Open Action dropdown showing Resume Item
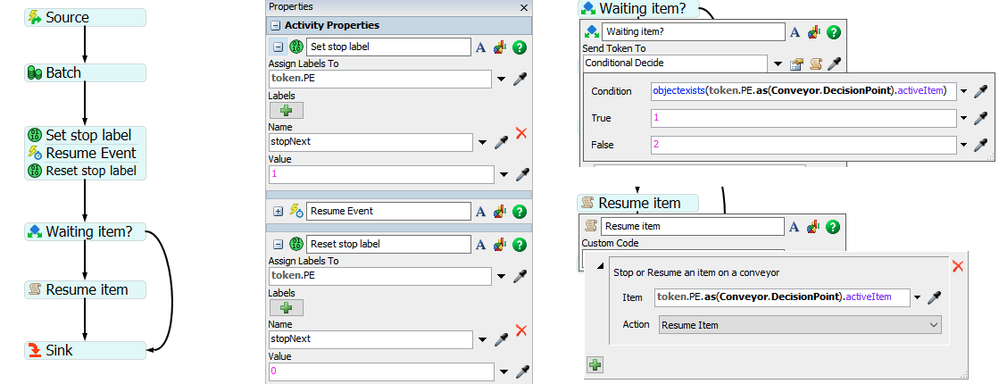 [800, 325]
